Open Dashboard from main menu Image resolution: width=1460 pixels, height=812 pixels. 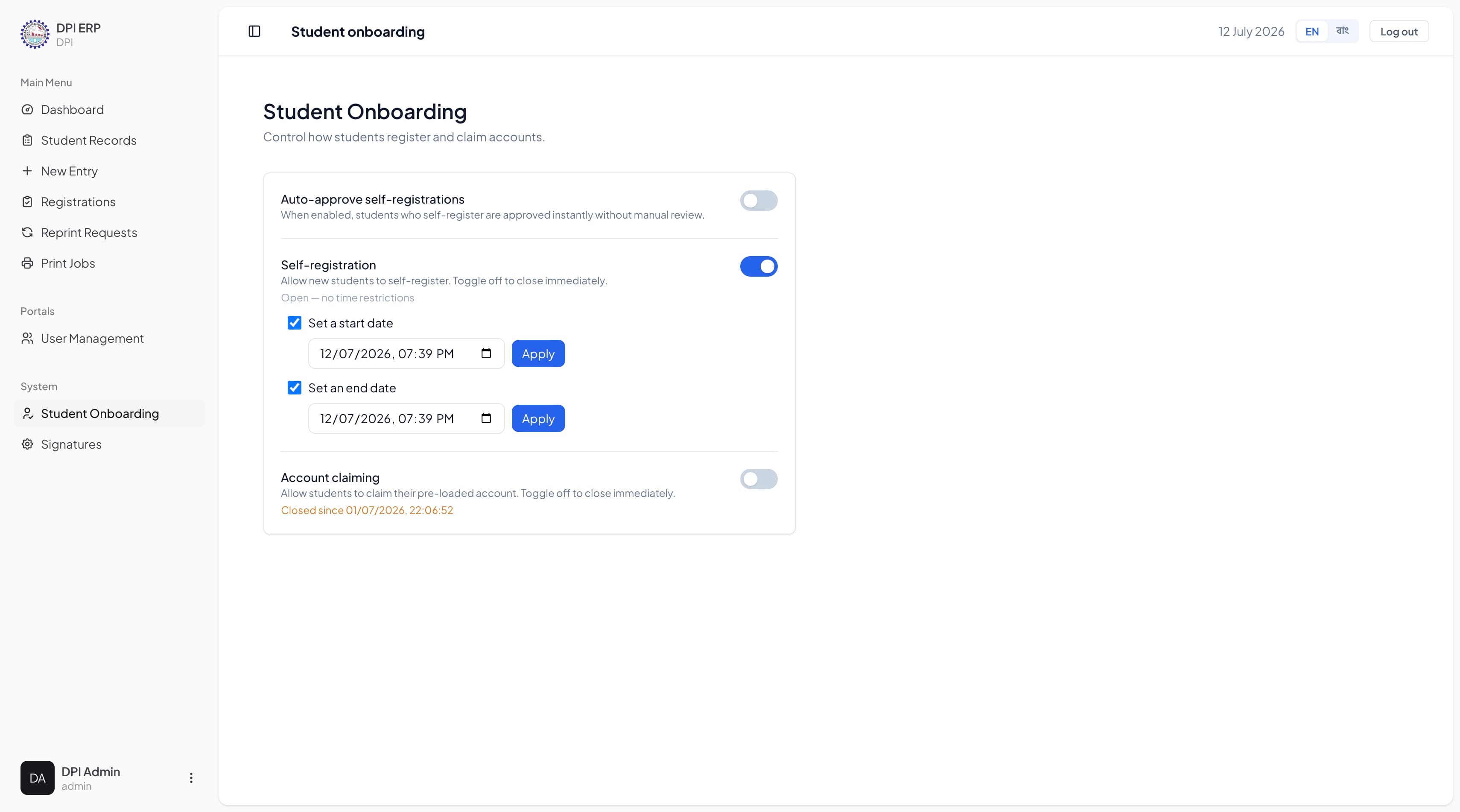[x=109, y=109]
